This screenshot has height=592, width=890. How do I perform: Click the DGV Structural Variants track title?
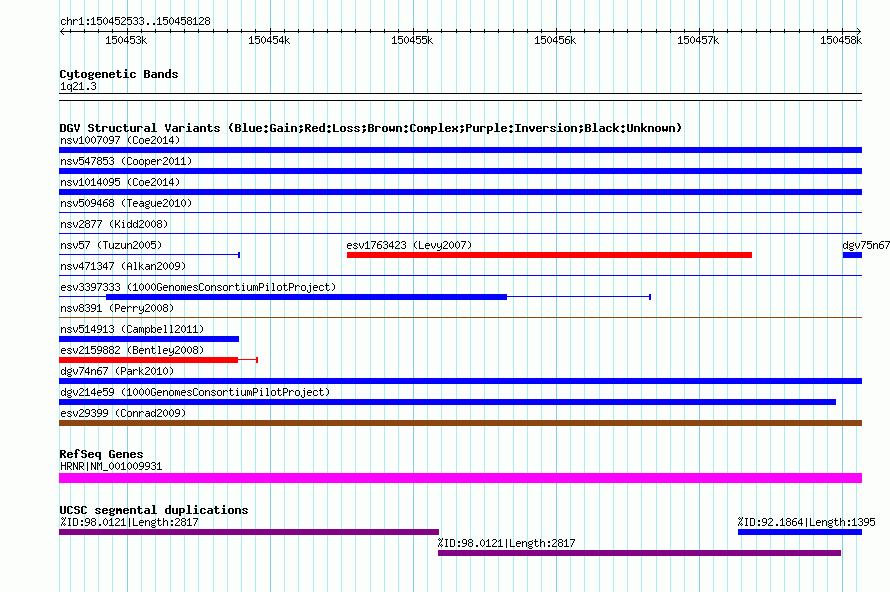click(371, 128)
